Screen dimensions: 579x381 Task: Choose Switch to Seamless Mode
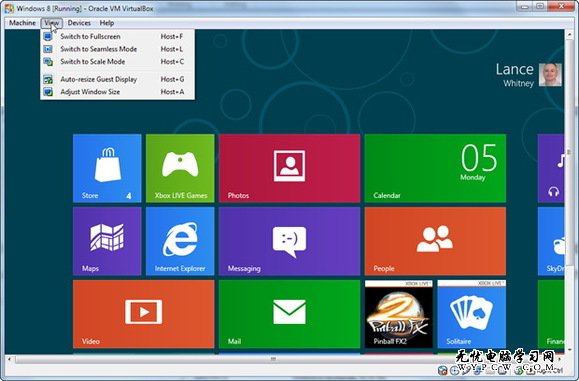pyautogui.click(x=117, y=49)
